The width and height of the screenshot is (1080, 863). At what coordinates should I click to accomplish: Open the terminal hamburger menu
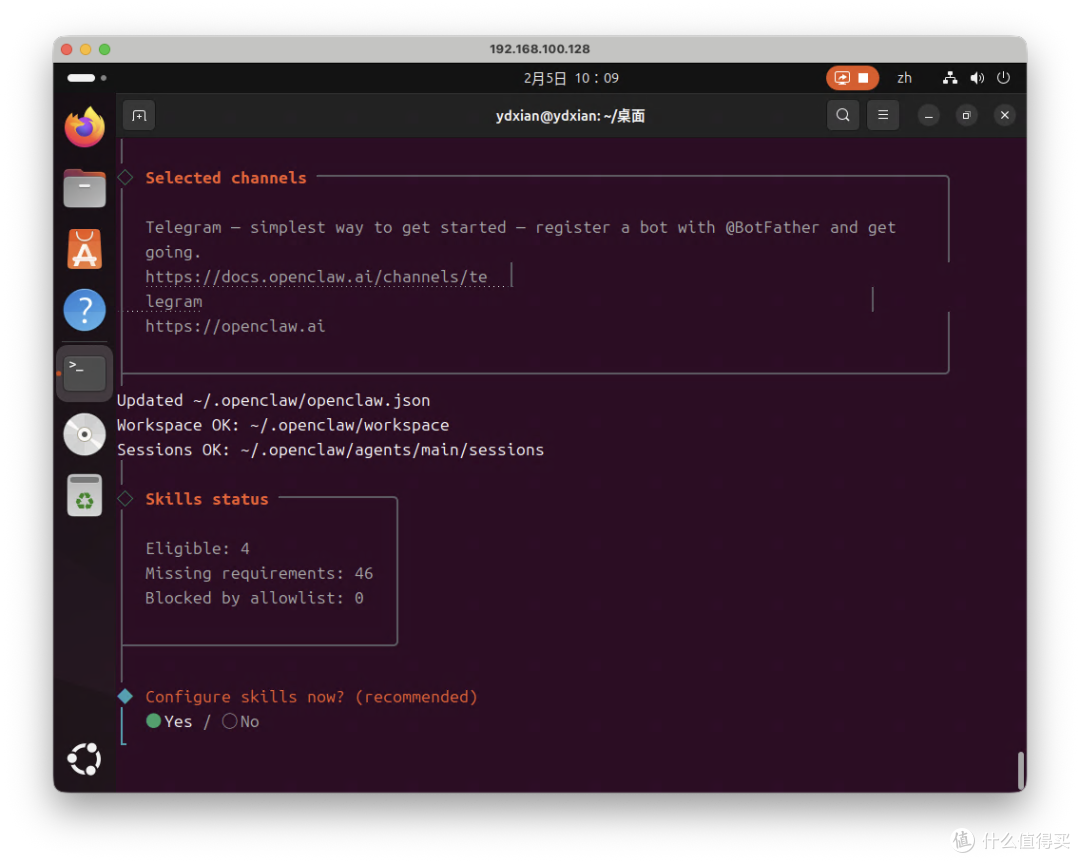point(883,115)
